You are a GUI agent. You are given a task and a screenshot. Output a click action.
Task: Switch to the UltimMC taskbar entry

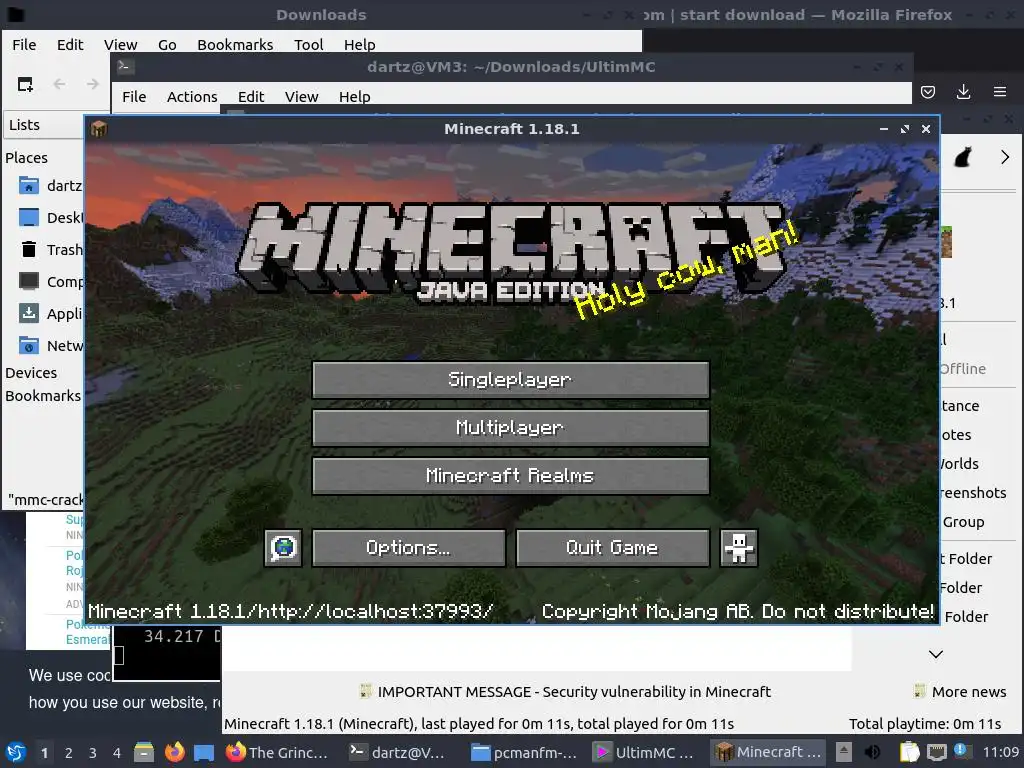(645, 752)
